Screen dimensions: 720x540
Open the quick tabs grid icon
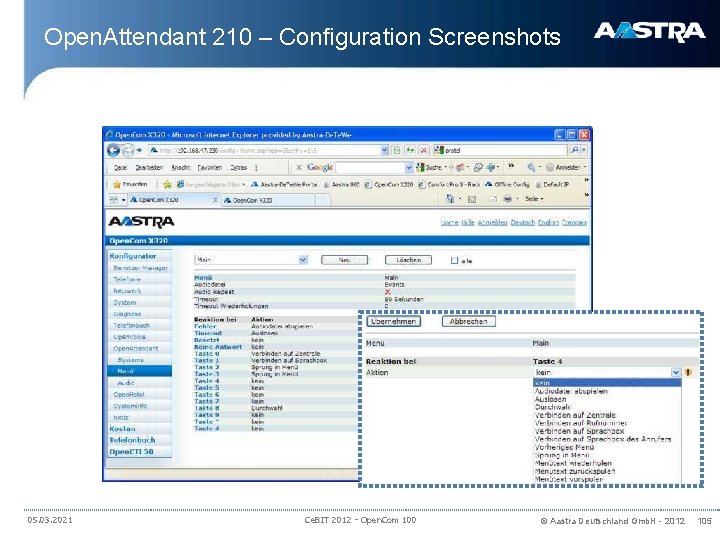(x=113, y=200)
